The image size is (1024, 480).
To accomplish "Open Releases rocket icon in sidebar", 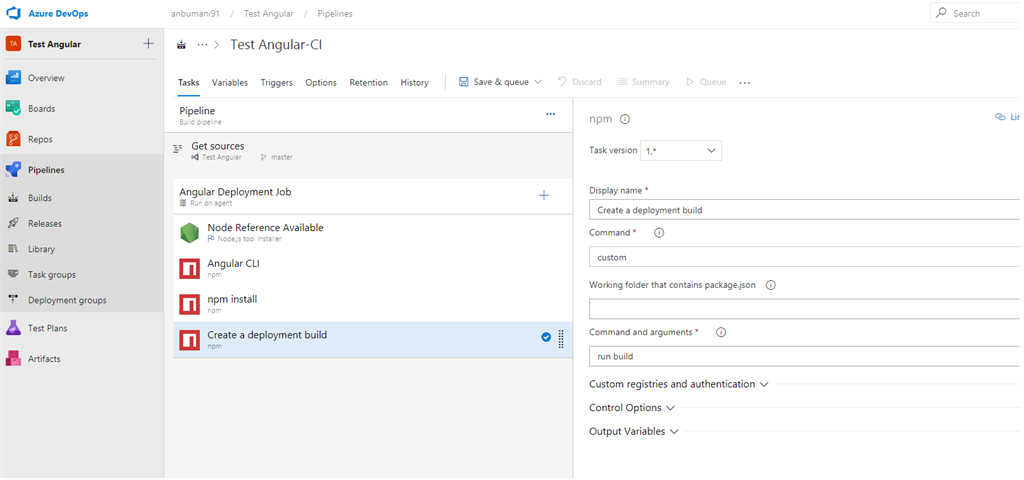I will [x=13, y=223].
